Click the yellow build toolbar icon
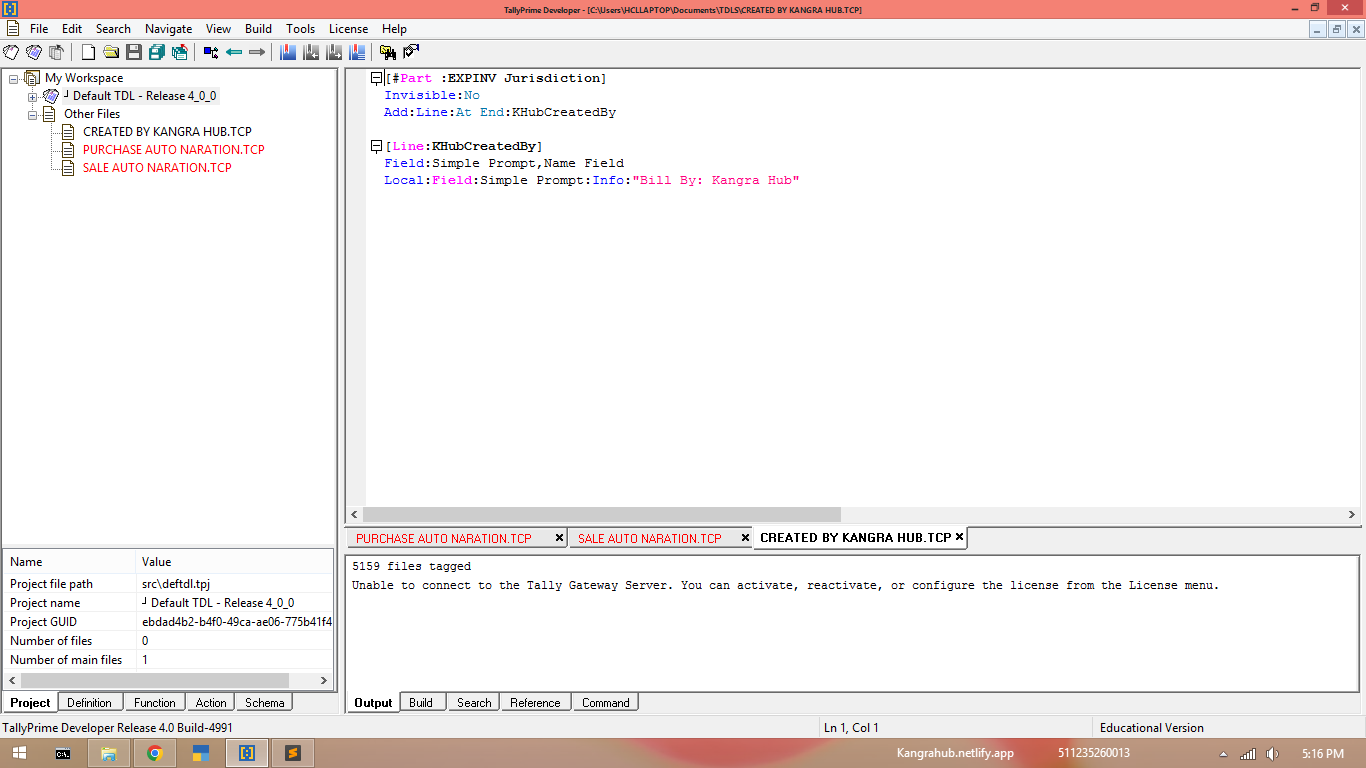 click(388, 52)
